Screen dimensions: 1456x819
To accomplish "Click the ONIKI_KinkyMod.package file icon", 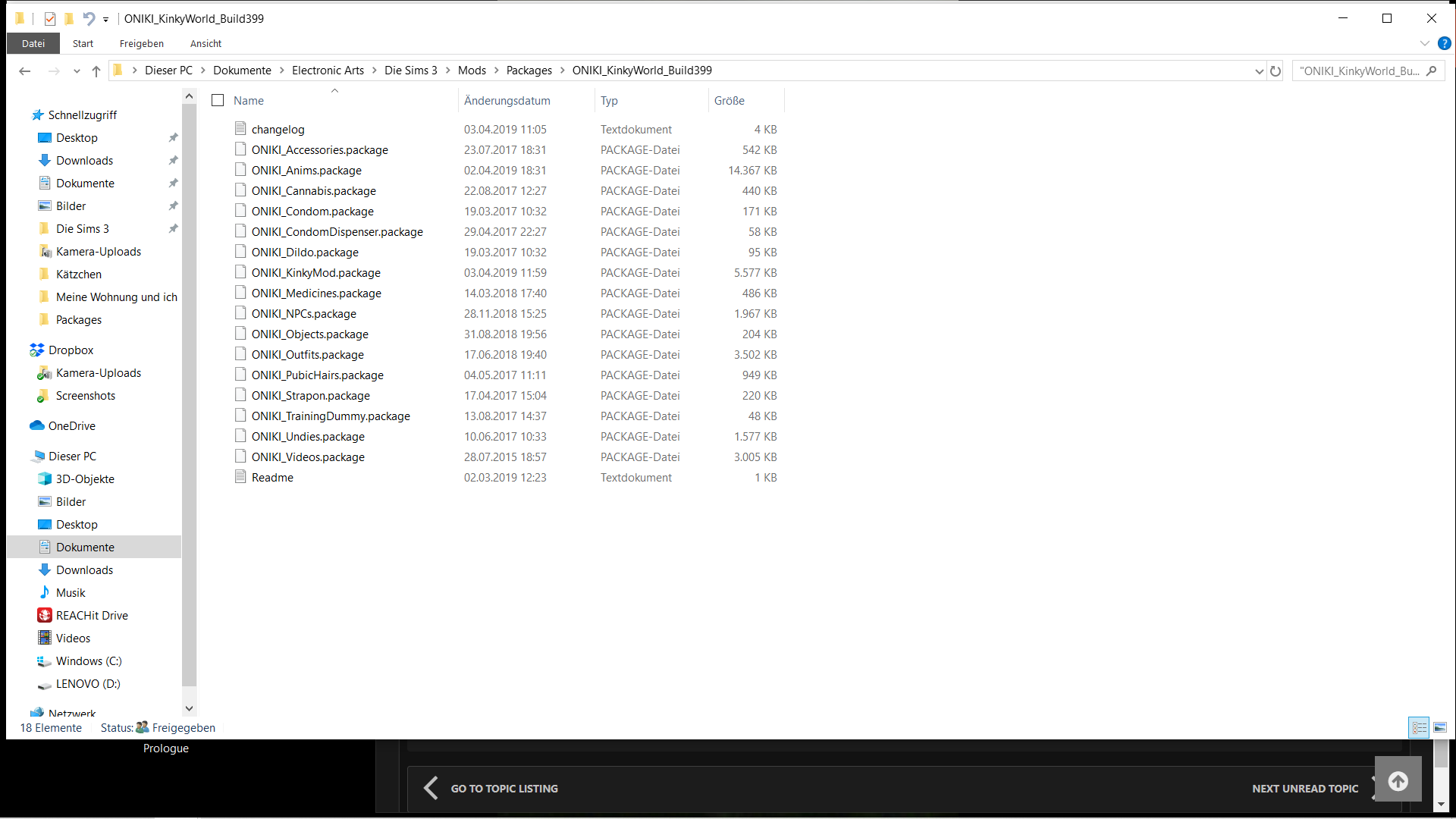I will pyautogui.click(x=240, y=271).
